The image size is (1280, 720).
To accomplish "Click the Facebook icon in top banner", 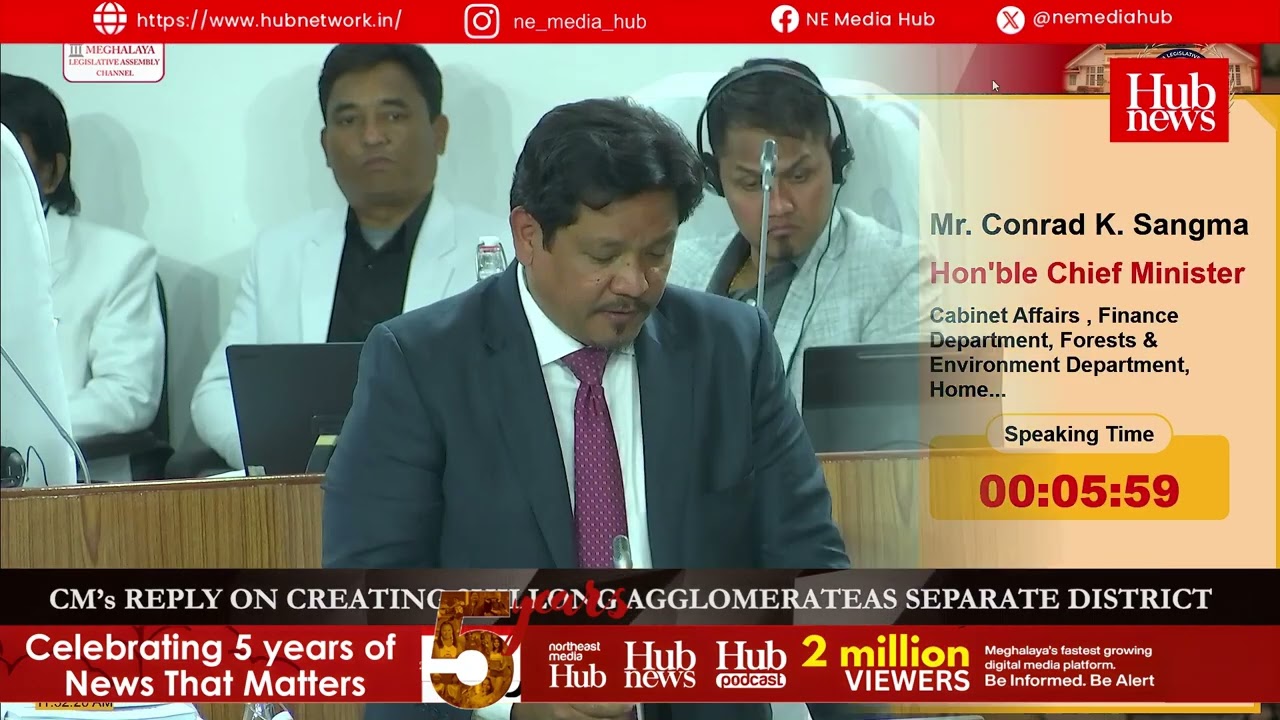I will [x=785, y=19].
